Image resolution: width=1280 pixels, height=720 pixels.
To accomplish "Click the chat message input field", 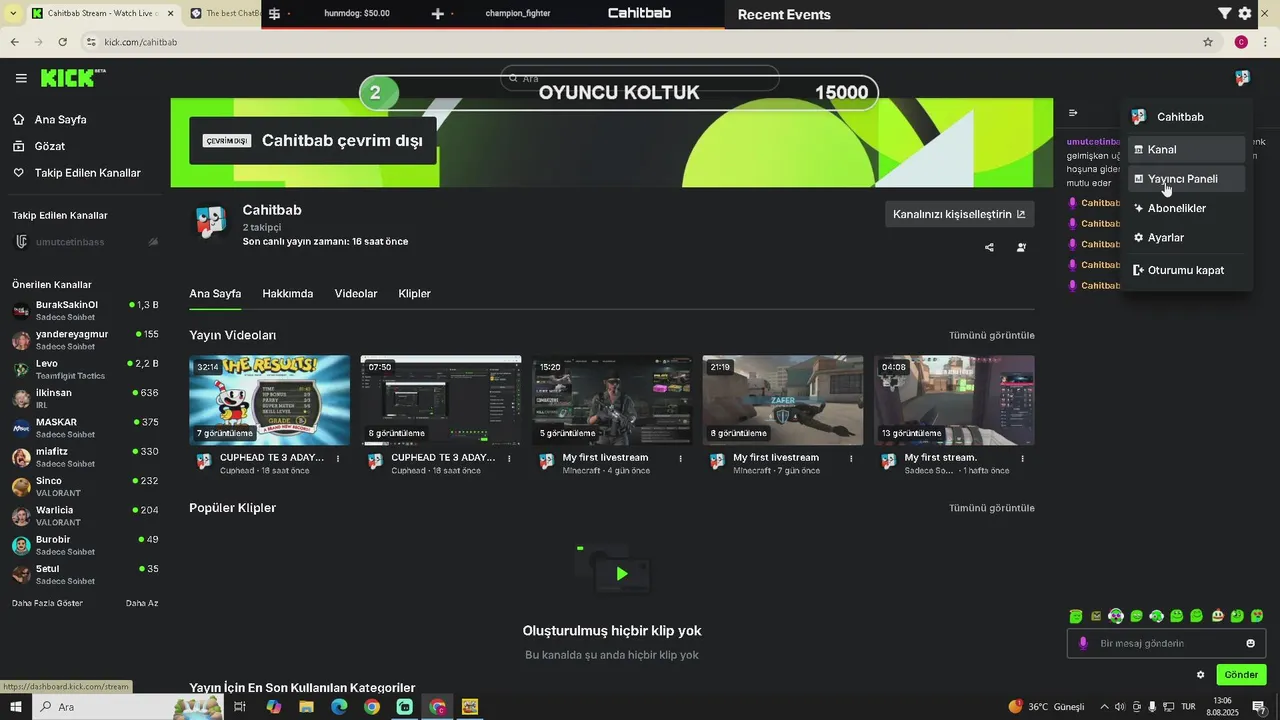I will point(1166,643).
